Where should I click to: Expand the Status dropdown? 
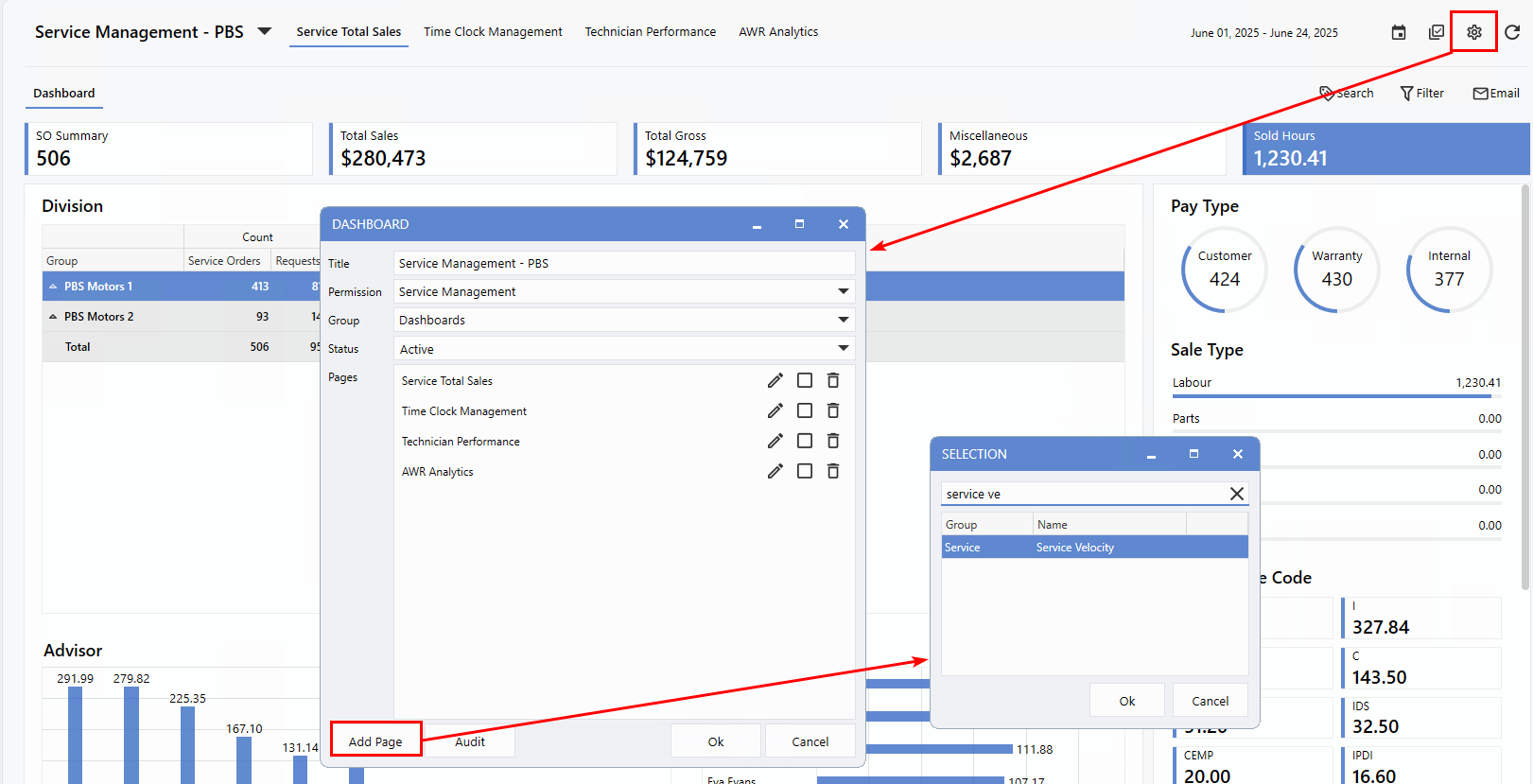pos(843,348)
